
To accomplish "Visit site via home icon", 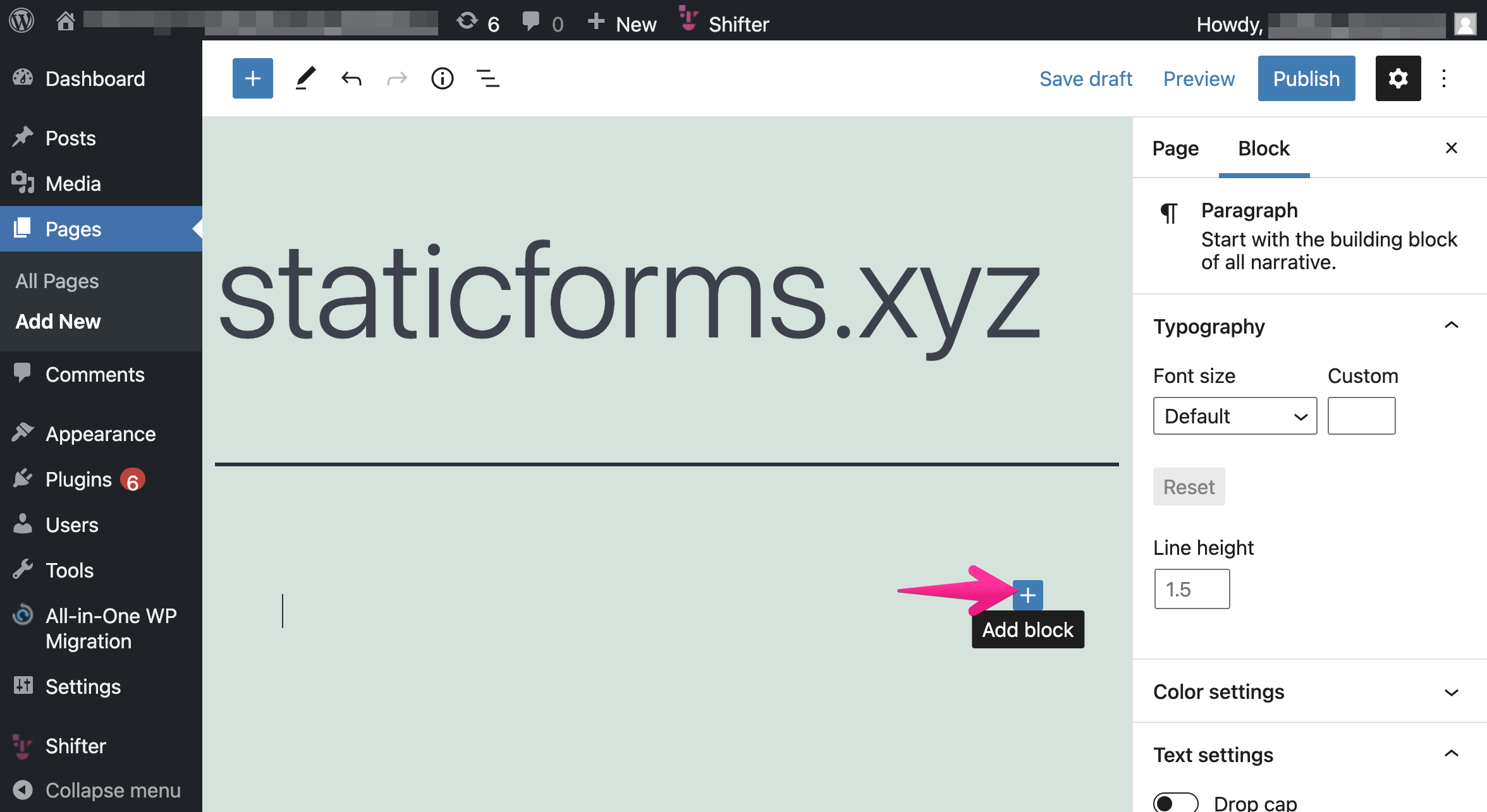I will coord(66,21).
